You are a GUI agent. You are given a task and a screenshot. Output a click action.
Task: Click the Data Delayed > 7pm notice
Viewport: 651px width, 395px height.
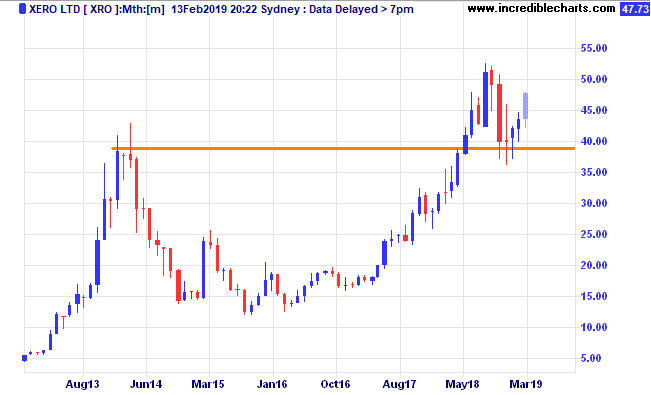tap(362, 9)
